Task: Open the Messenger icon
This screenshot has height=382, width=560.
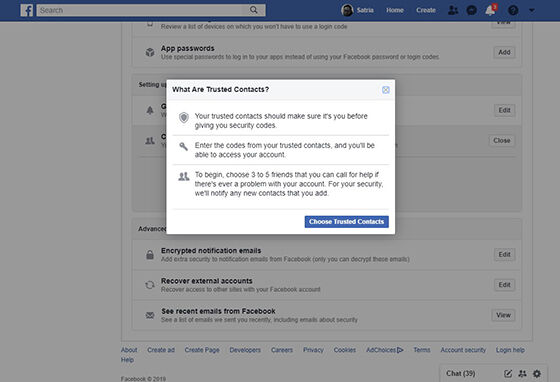Action: (471, 10)
